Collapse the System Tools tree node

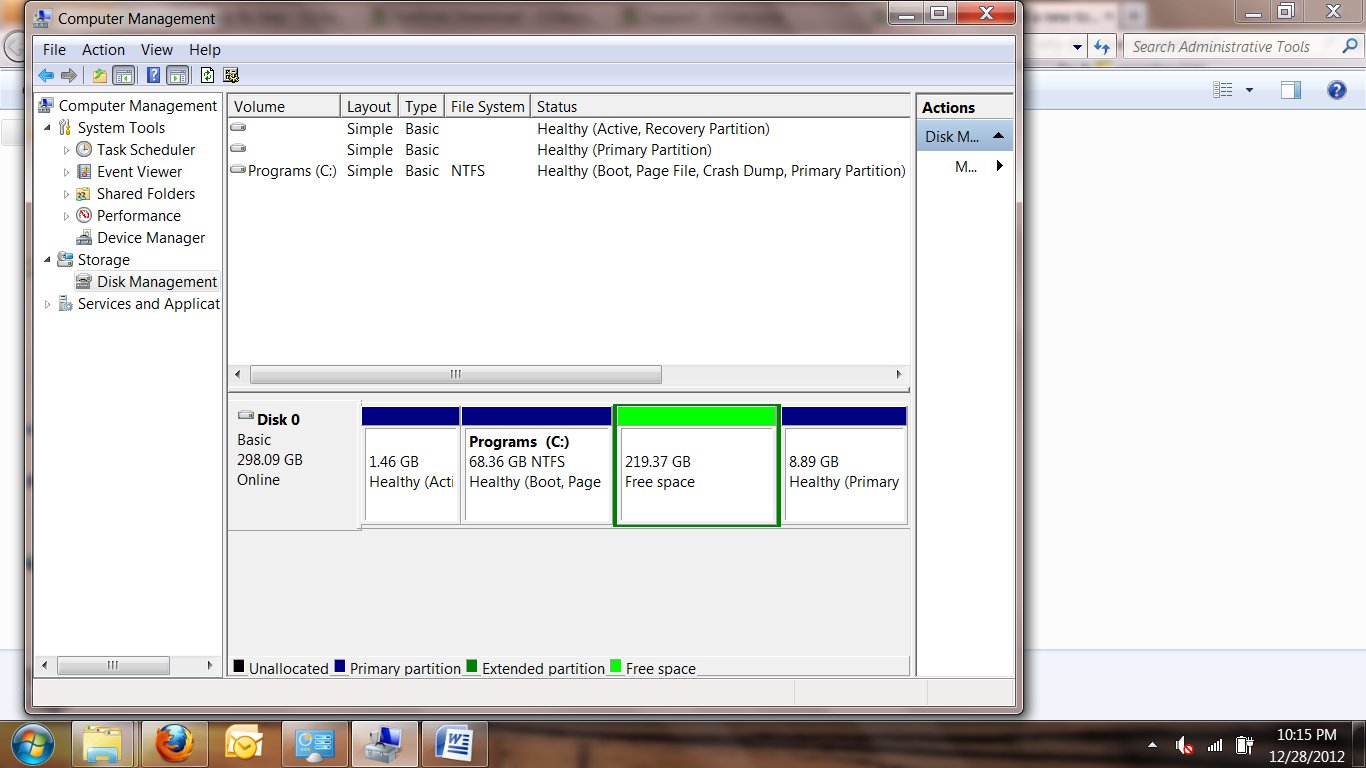(x=47, y=128)
